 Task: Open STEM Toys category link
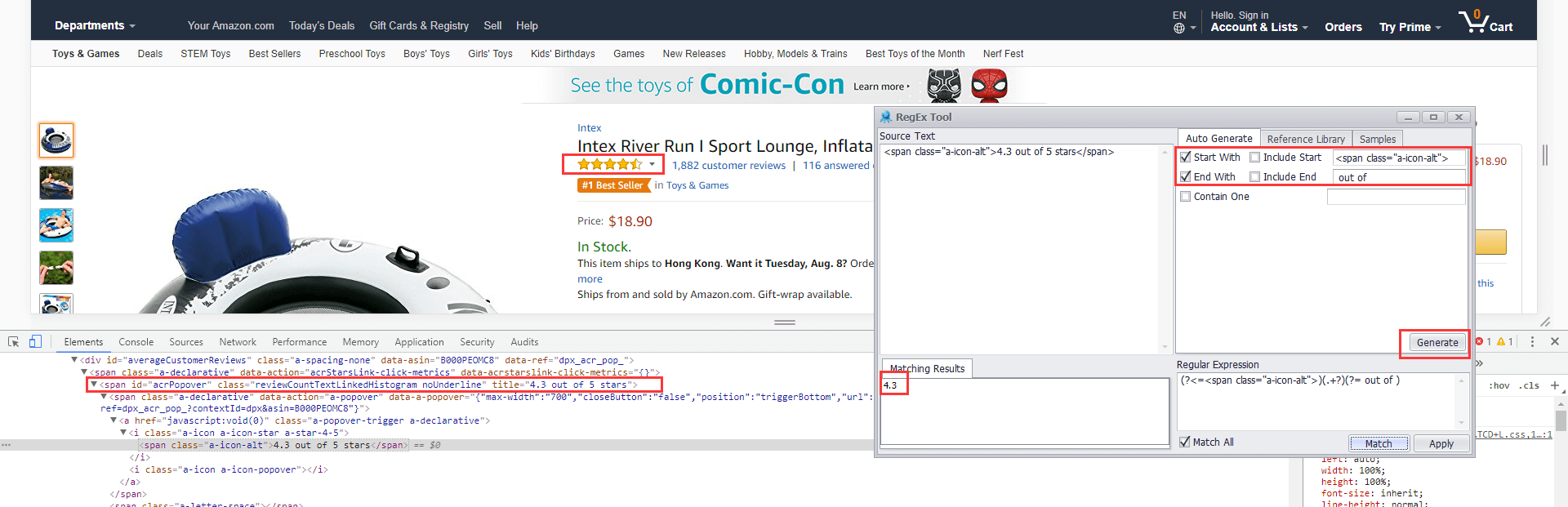click(x=205, y=54)
